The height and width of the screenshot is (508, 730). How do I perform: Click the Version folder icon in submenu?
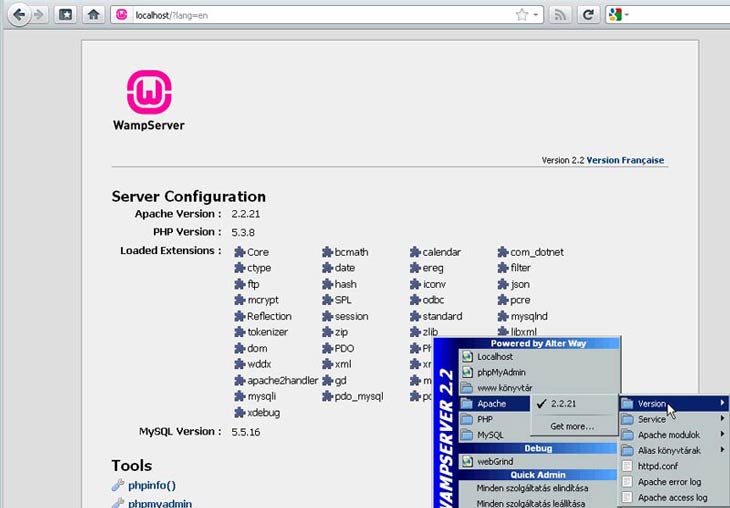pyautogui.click(x=627, y=404)
